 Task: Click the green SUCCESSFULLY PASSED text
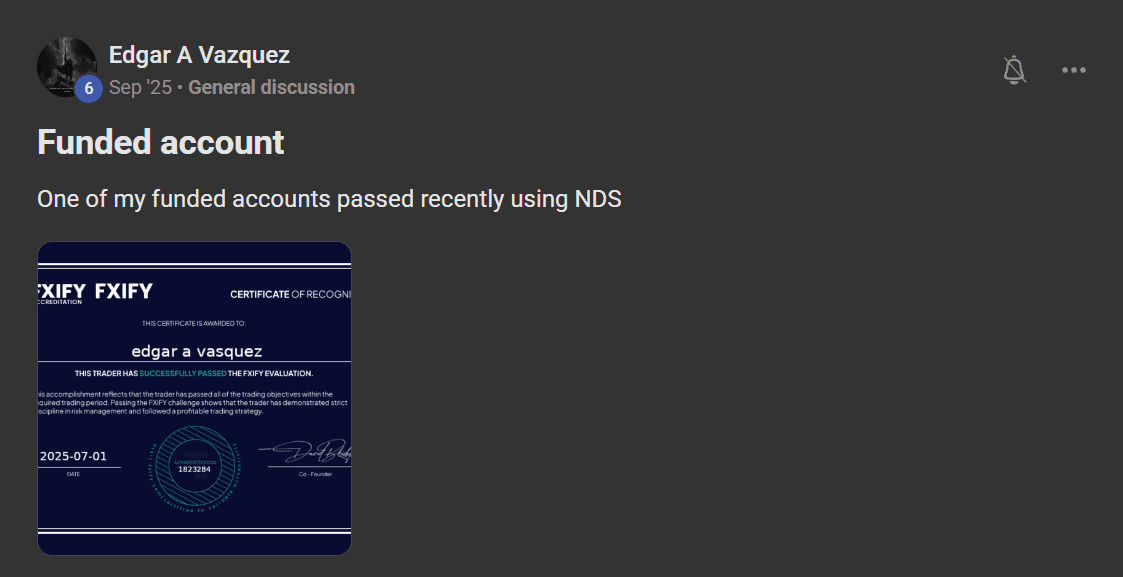(x=182, y=373)
